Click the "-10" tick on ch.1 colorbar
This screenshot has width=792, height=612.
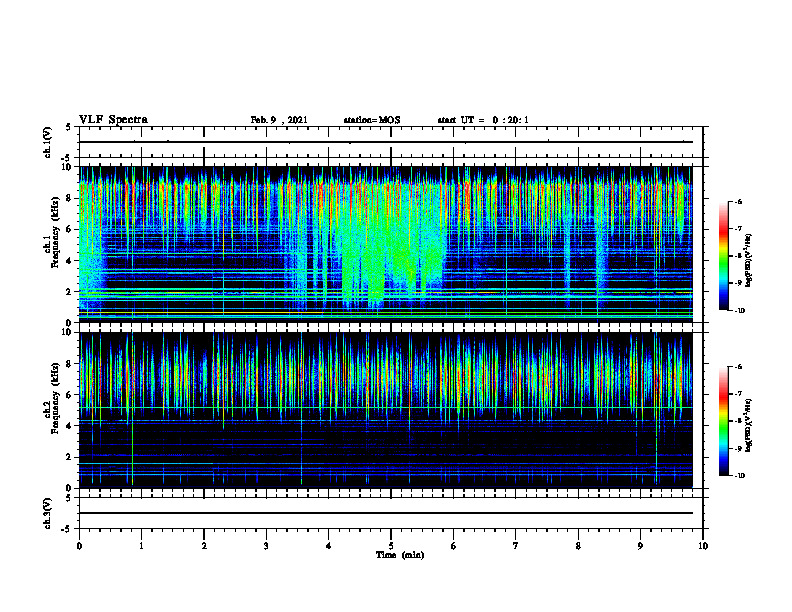(x=740, y=311)
